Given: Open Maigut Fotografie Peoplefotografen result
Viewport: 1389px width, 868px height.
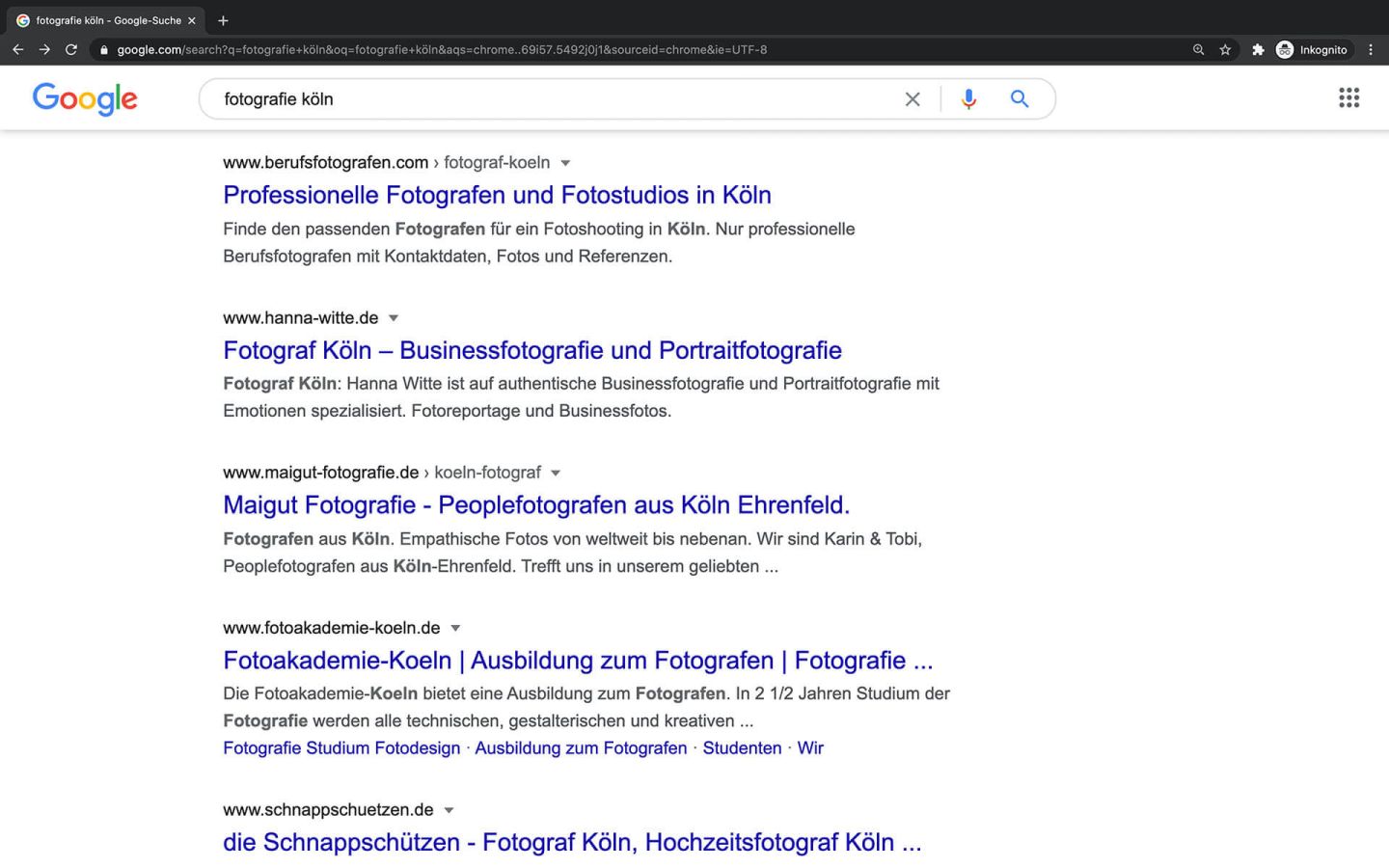Looking at the screenshot, I should click(536, 504).
